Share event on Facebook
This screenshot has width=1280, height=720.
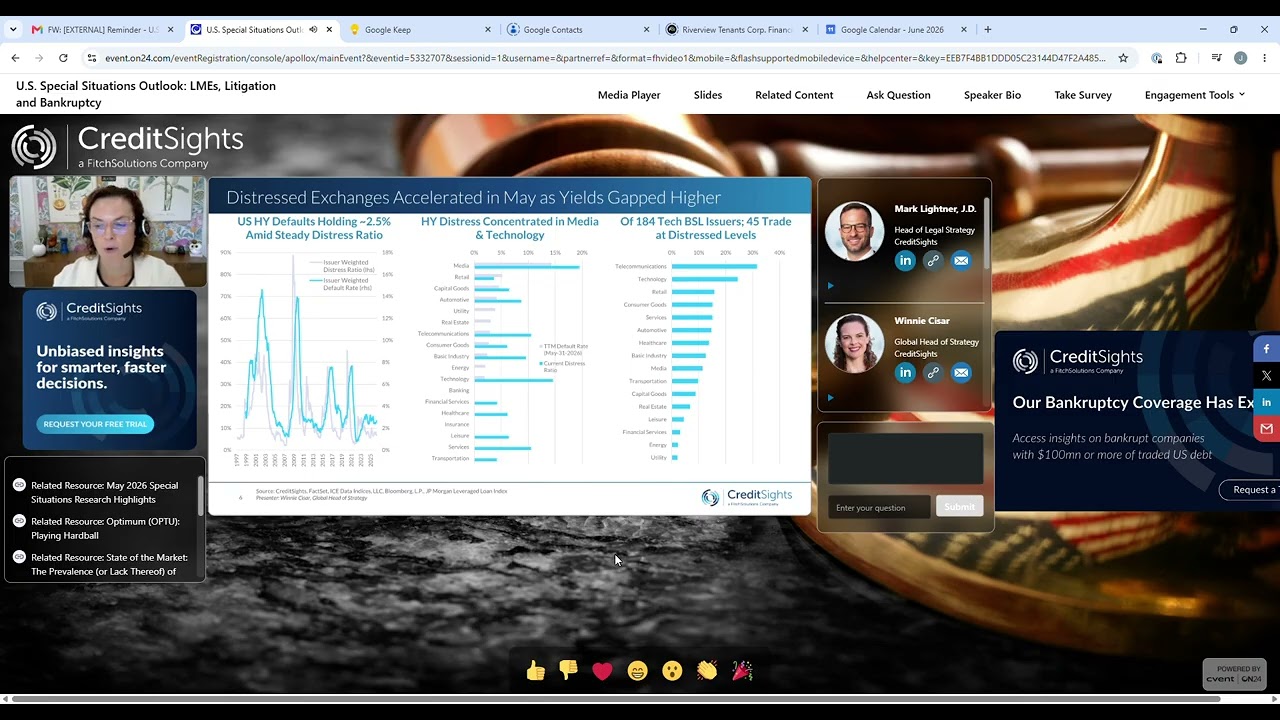click(x=1266, y=349)
